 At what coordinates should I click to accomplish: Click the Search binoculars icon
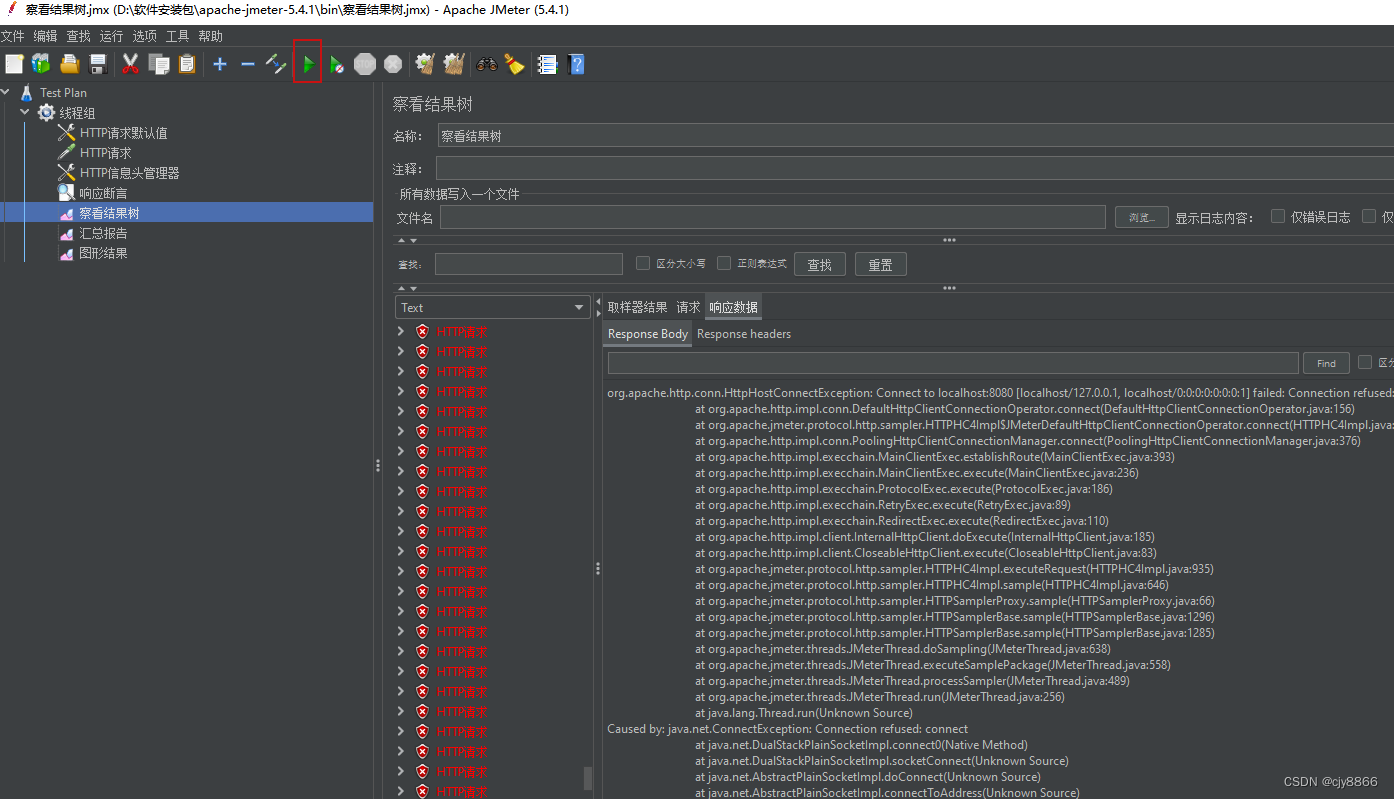(x=487, y=64)
